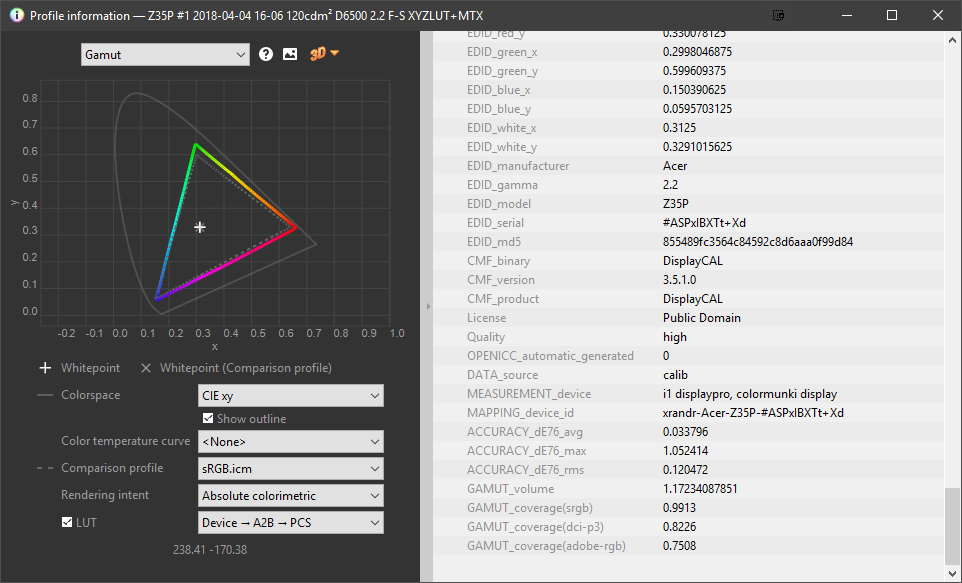Maximize the Profile information window
The image size is (962, 583).
coord(891,16)
